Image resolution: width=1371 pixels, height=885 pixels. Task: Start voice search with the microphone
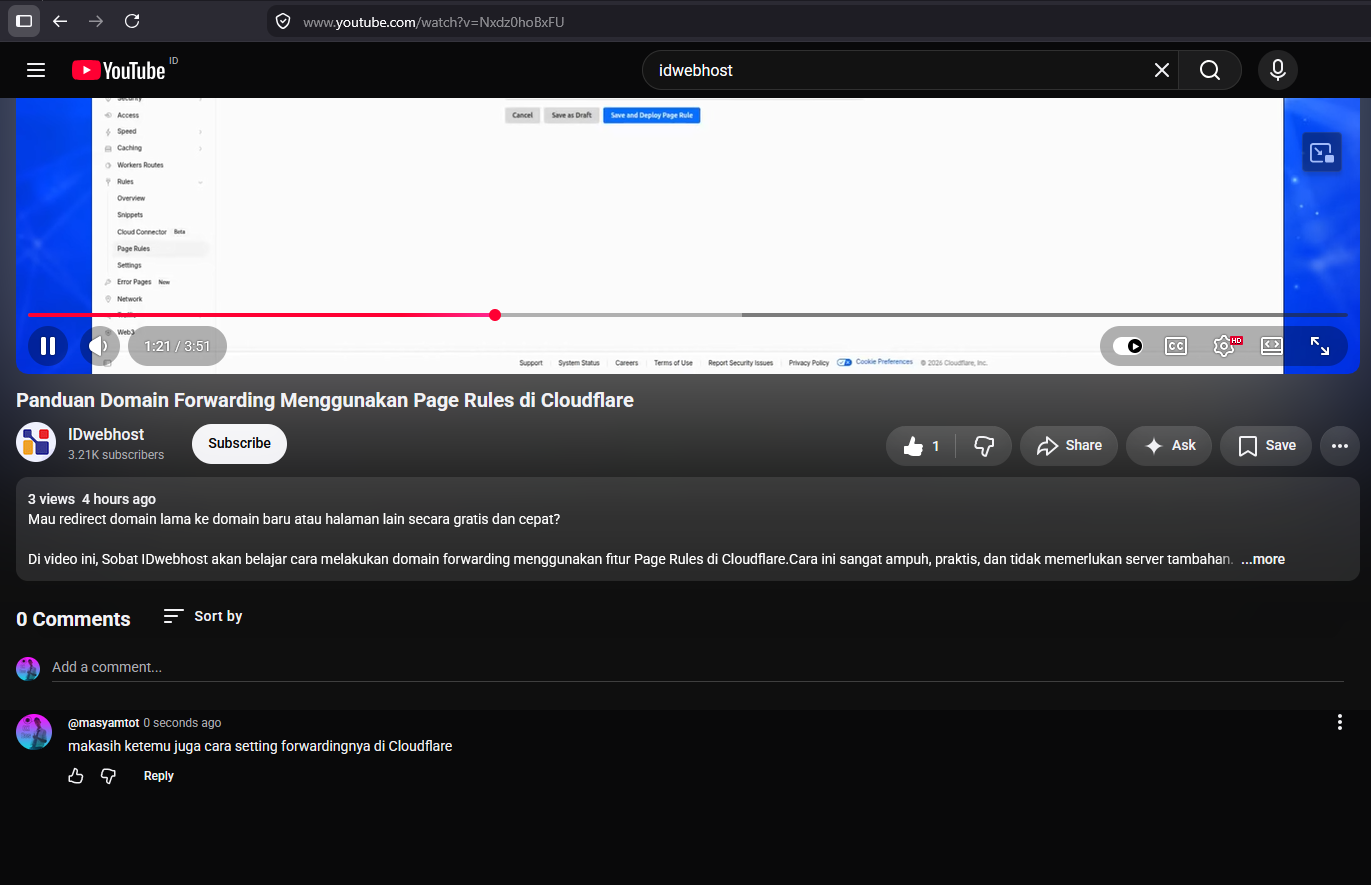(1278, 70)
